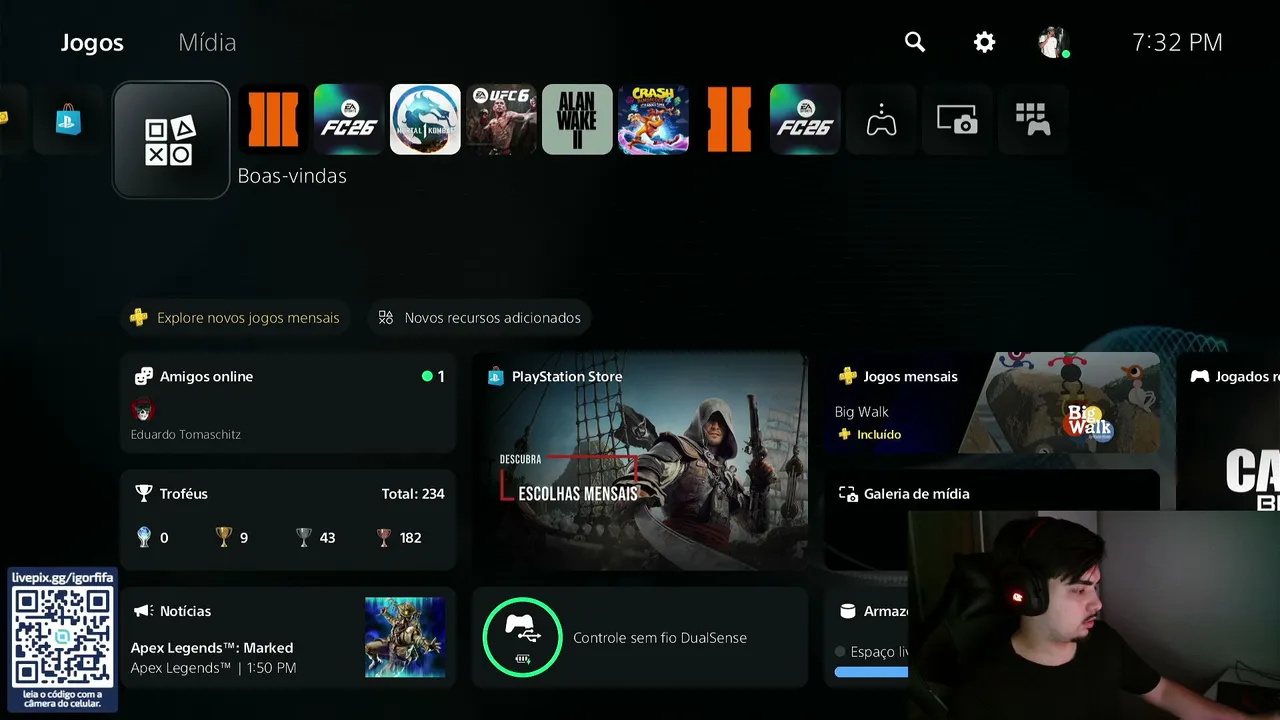
Task: Click the friend name Eduardo Tomaschitz
Action: coord(185,435)
